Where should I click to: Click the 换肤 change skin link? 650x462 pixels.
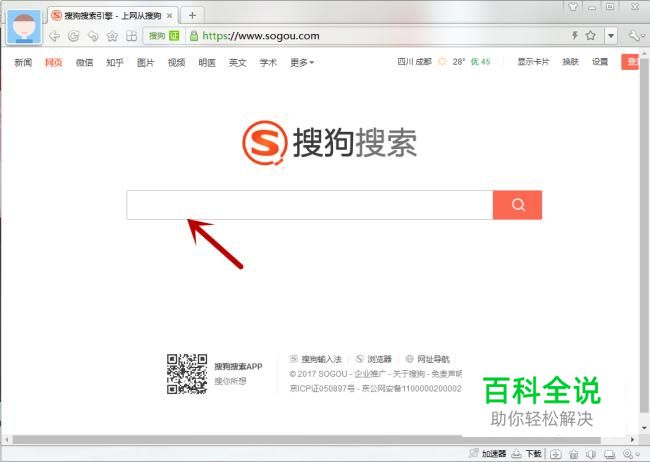tap(570, 62)
